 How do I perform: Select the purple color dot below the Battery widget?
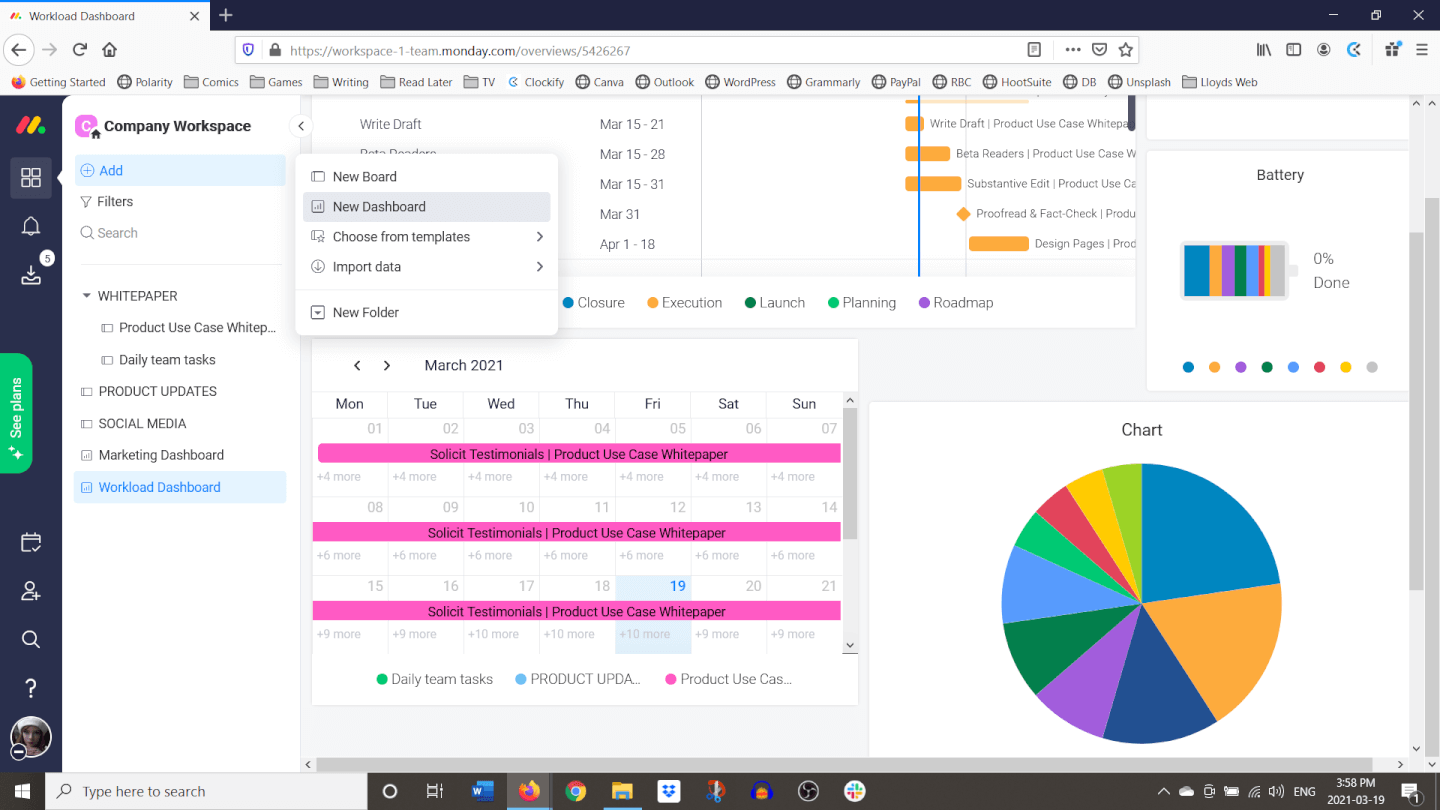pyautogui.click(x=1240, y=367)
